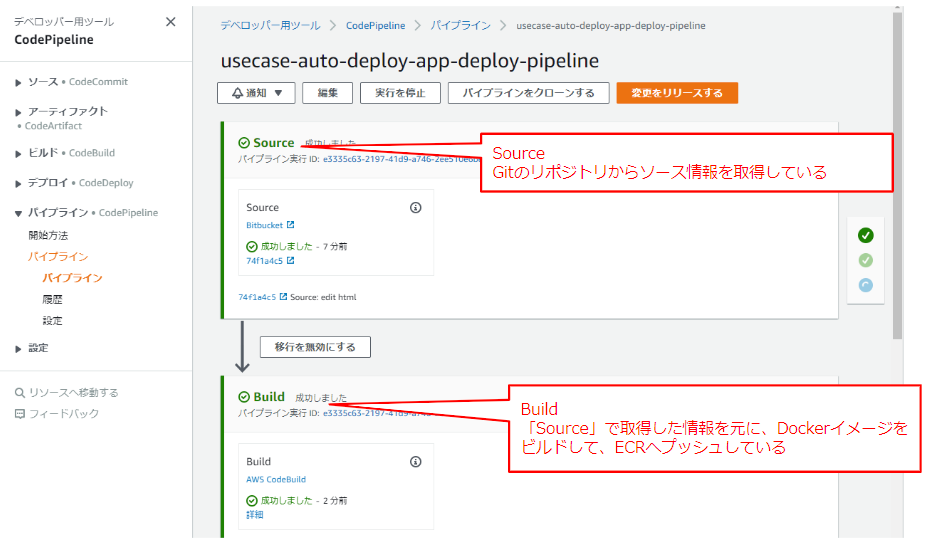Expand the デプロイ CodeDeploy section
The image size is (926, 550).
click(x=18, y=184)
